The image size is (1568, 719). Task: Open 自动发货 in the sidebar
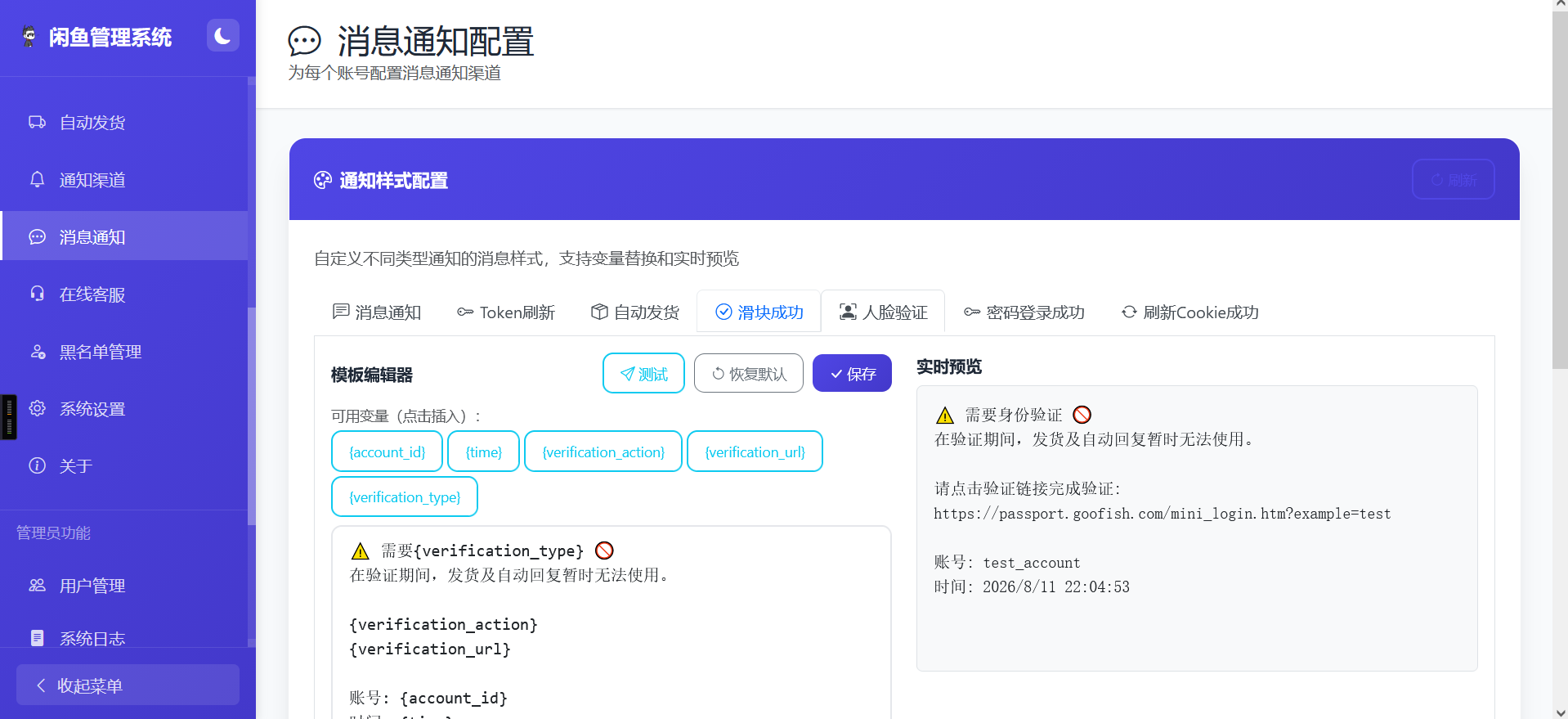point(124,122)
